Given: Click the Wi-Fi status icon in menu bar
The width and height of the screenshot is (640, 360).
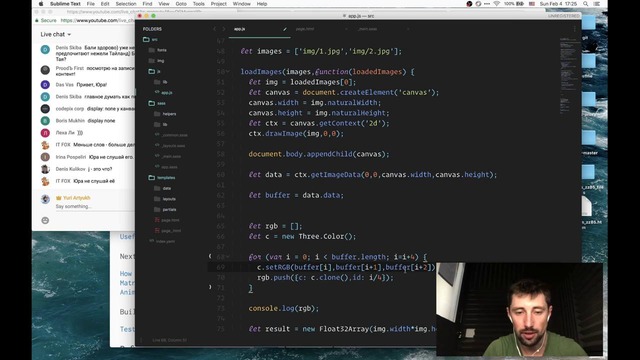Looking at the screenshot, I should click(x=497, y=4).
